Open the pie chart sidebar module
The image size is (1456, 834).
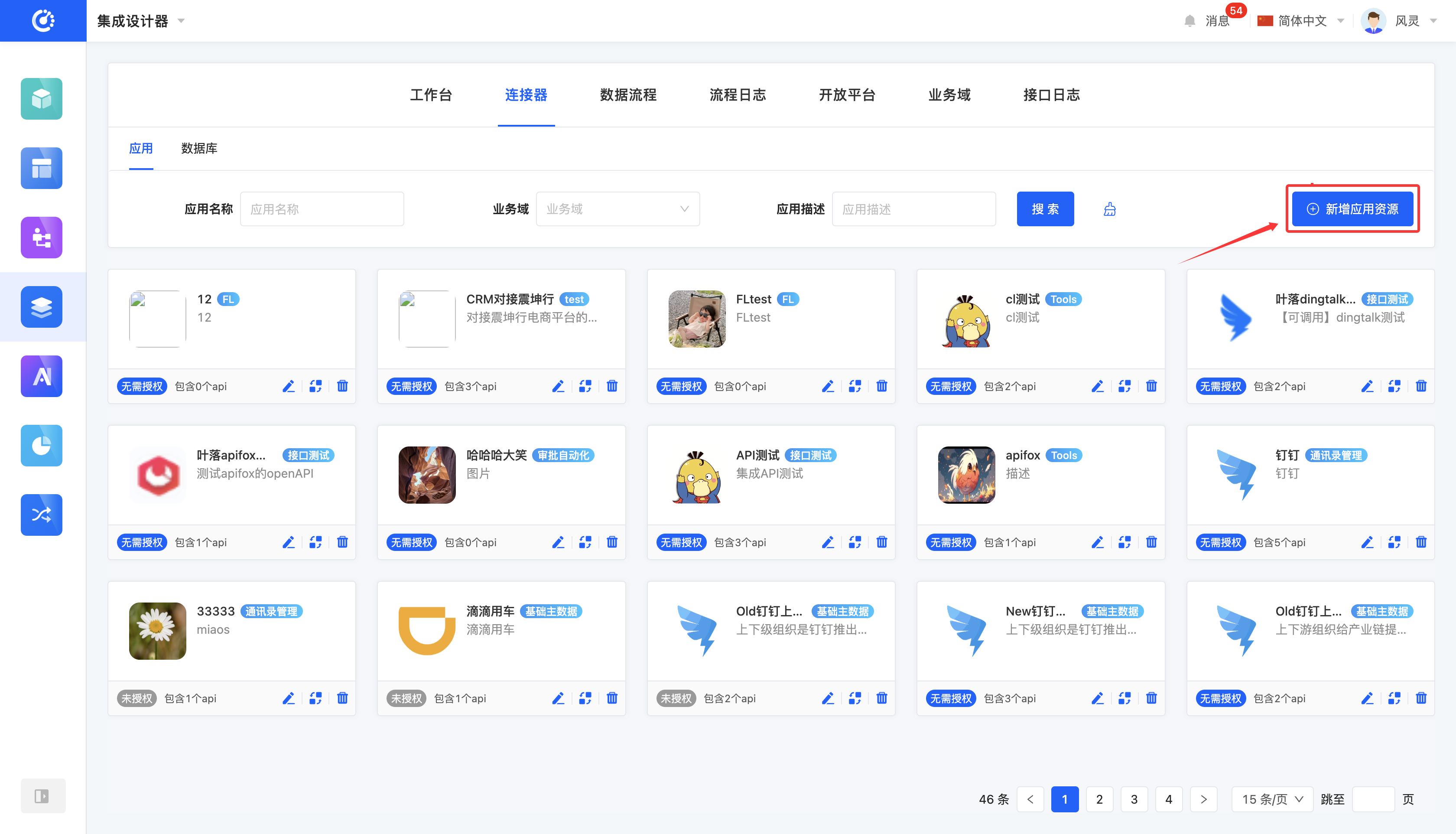tap(42, 445)
